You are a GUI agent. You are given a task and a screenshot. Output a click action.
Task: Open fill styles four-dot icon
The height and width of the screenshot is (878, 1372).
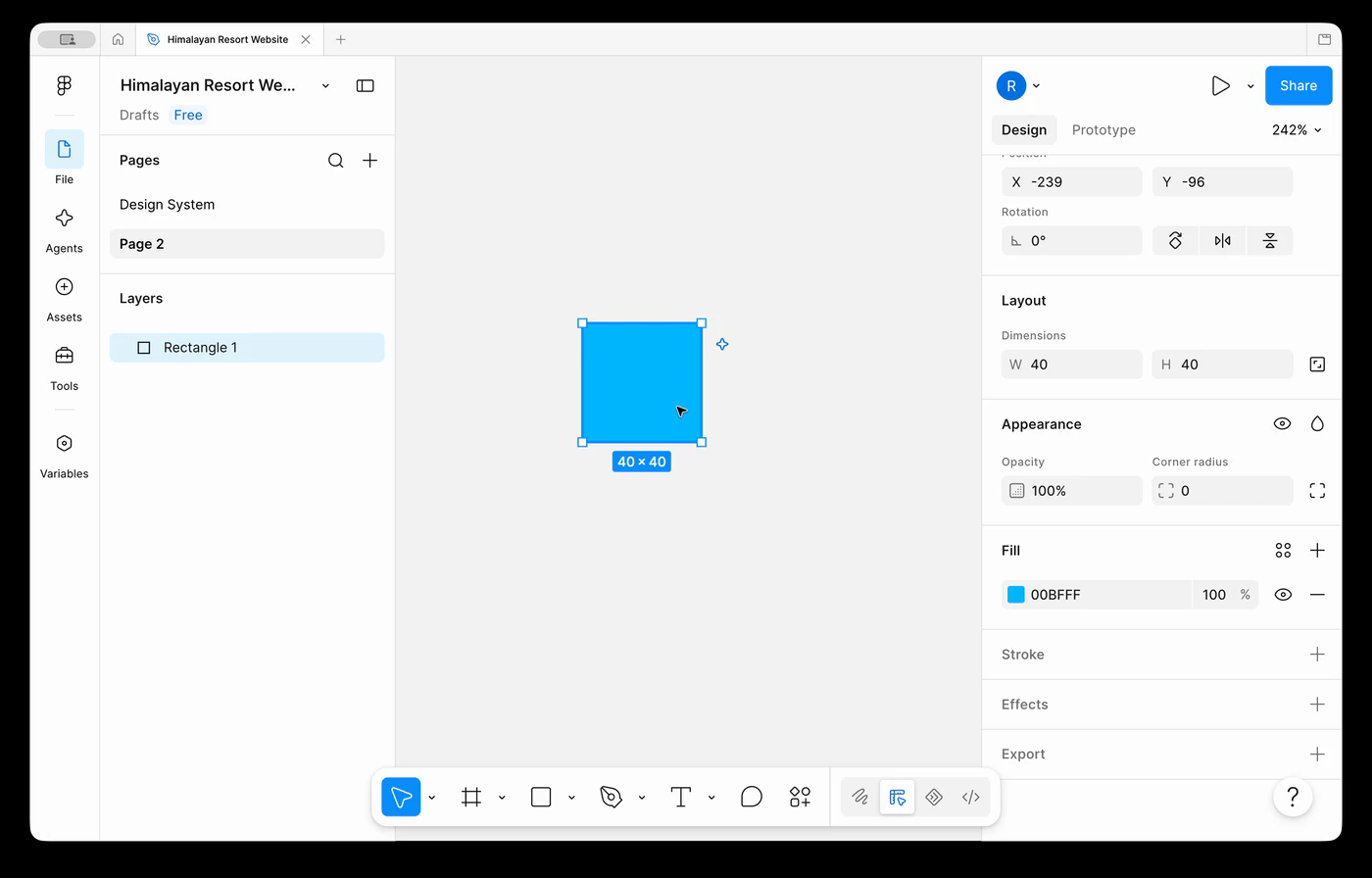(1283, 551)
